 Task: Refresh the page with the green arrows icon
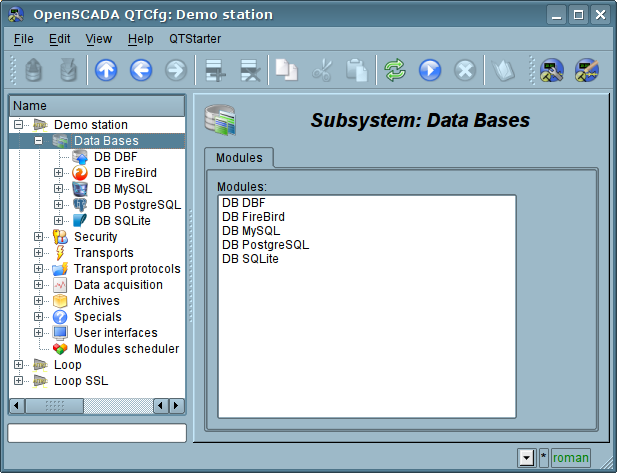(x=395, y=70)
